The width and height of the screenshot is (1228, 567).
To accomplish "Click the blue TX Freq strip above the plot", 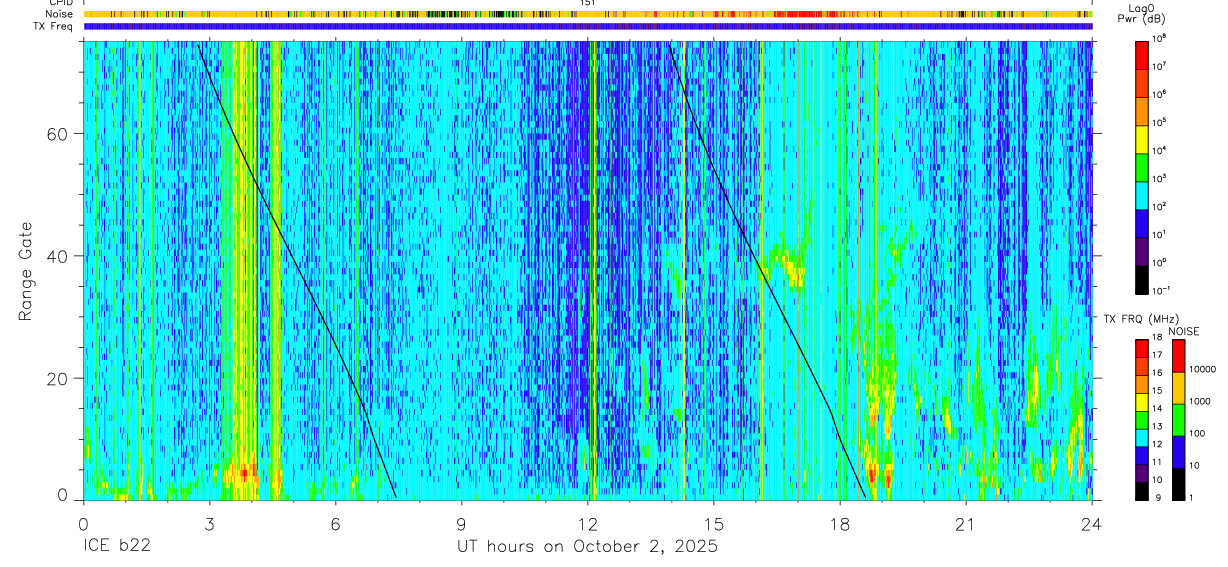I will tap(587, 26).
